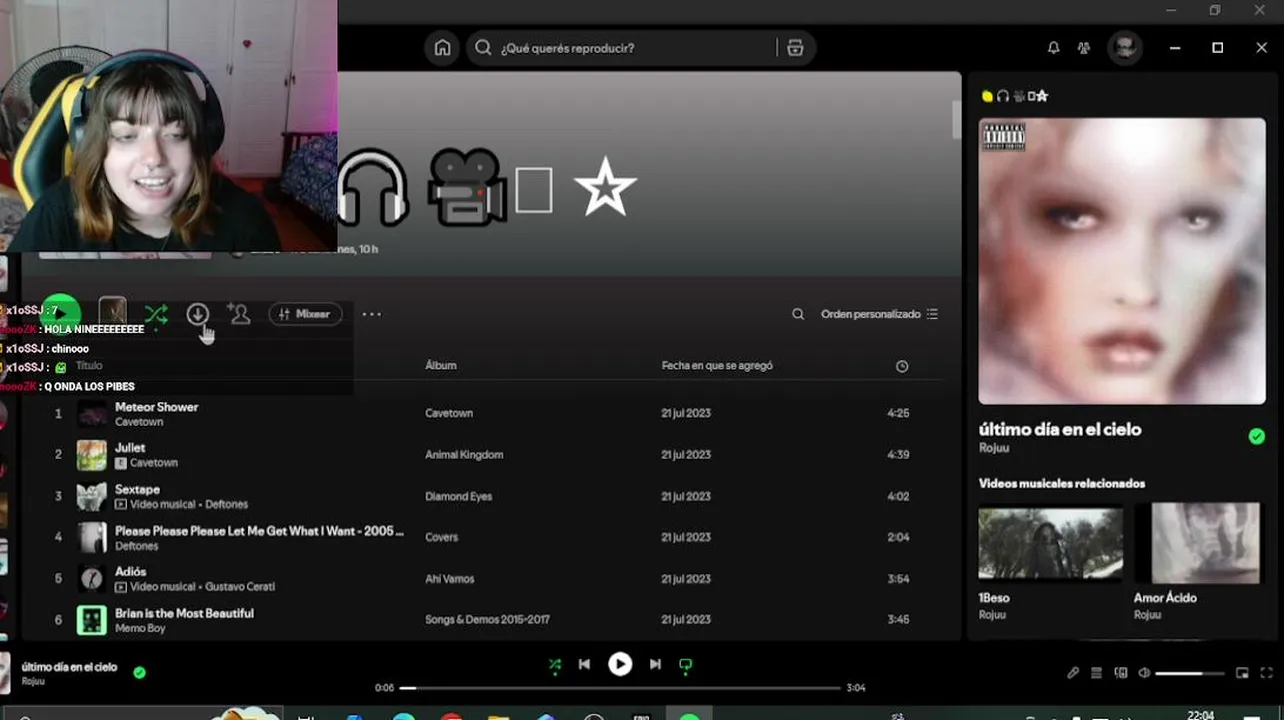Mute with the volume speaker icon
Viewport: 1284px width, 720px height.
click(1144, 673)
